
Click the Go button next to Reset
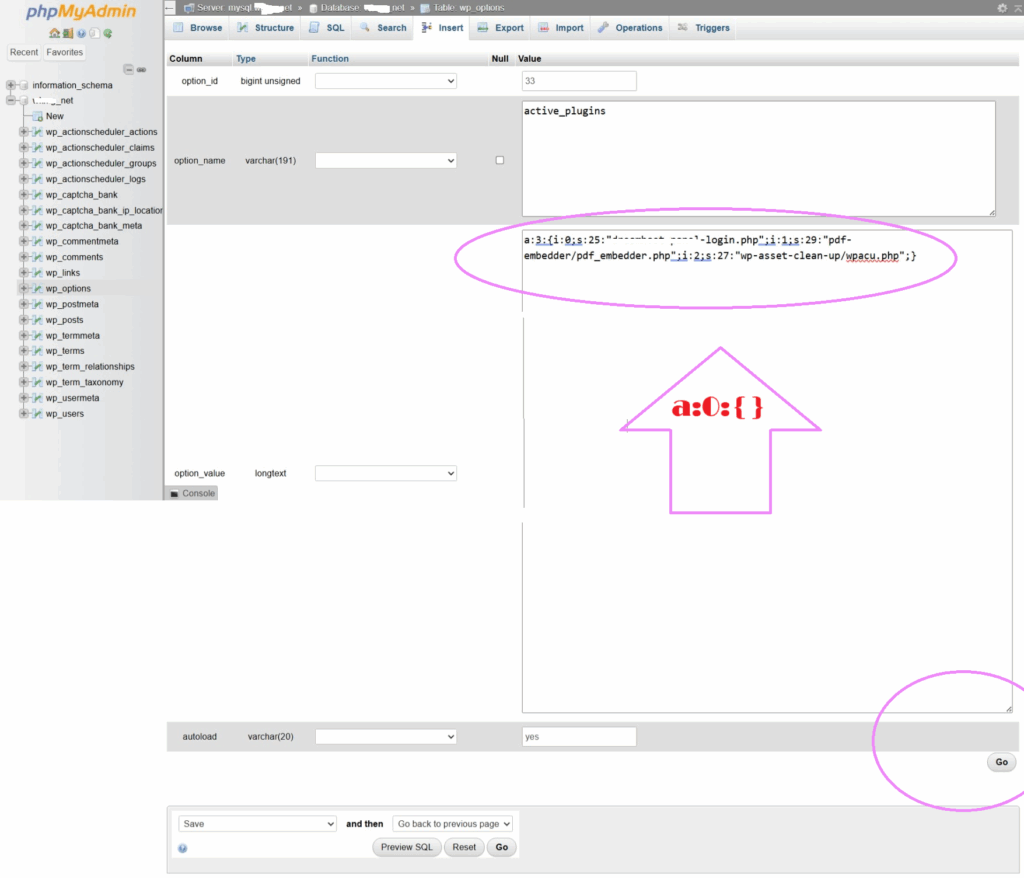tap(502, 848)
